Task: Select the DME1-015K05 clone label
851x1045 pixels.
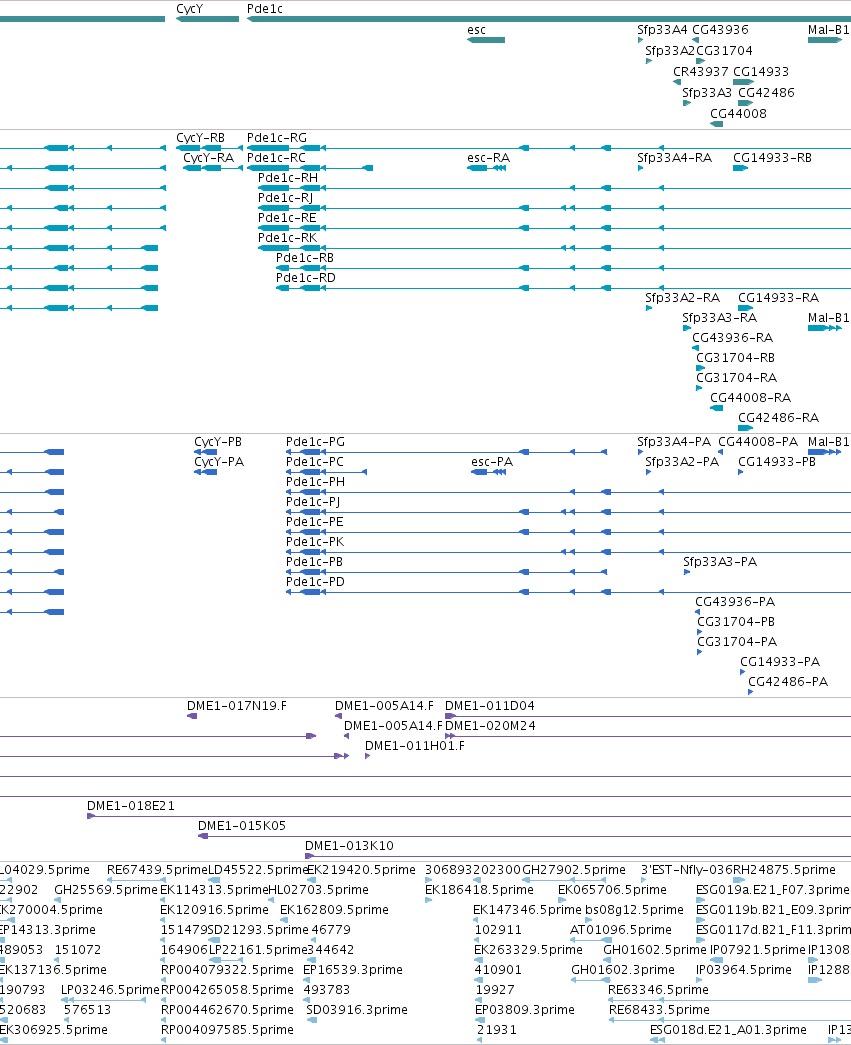Action: [242, 825]
